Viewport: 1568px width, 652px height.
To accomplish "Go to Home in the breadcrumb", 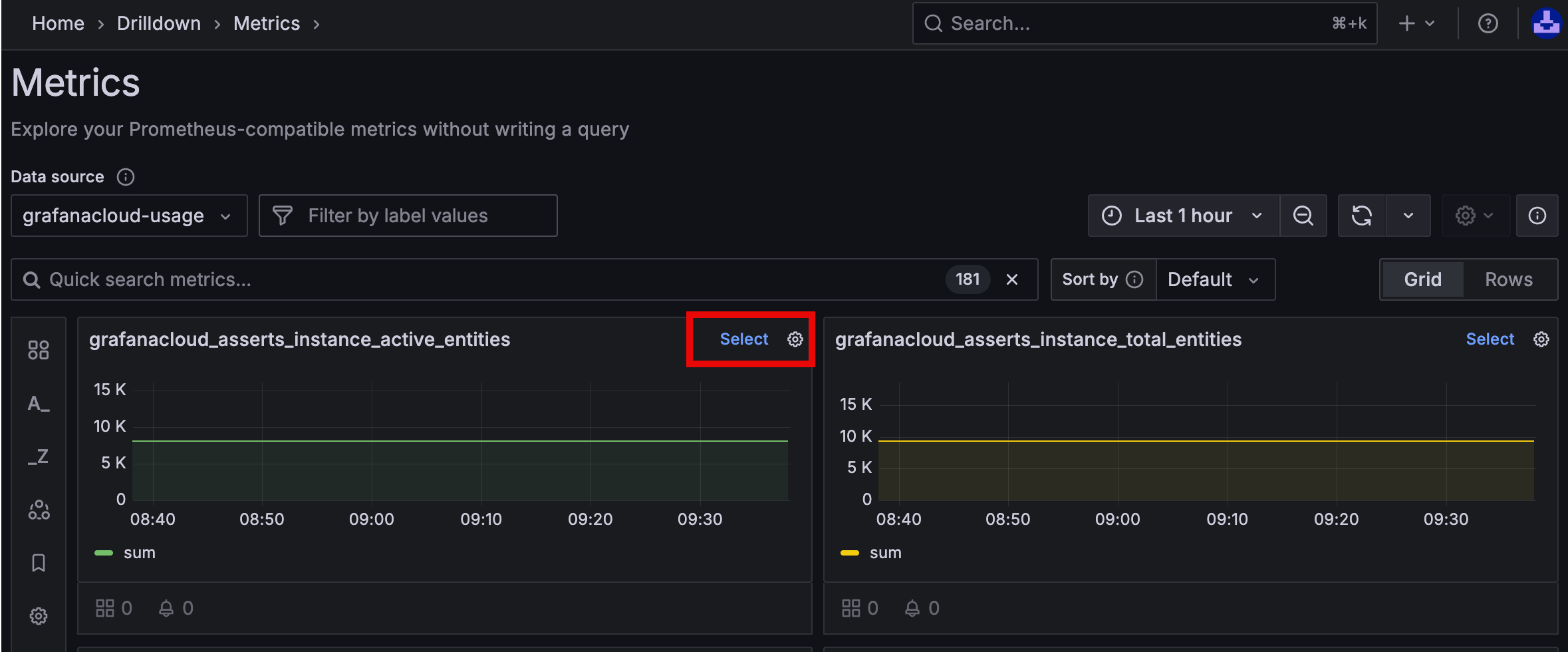I will (59, 24).
